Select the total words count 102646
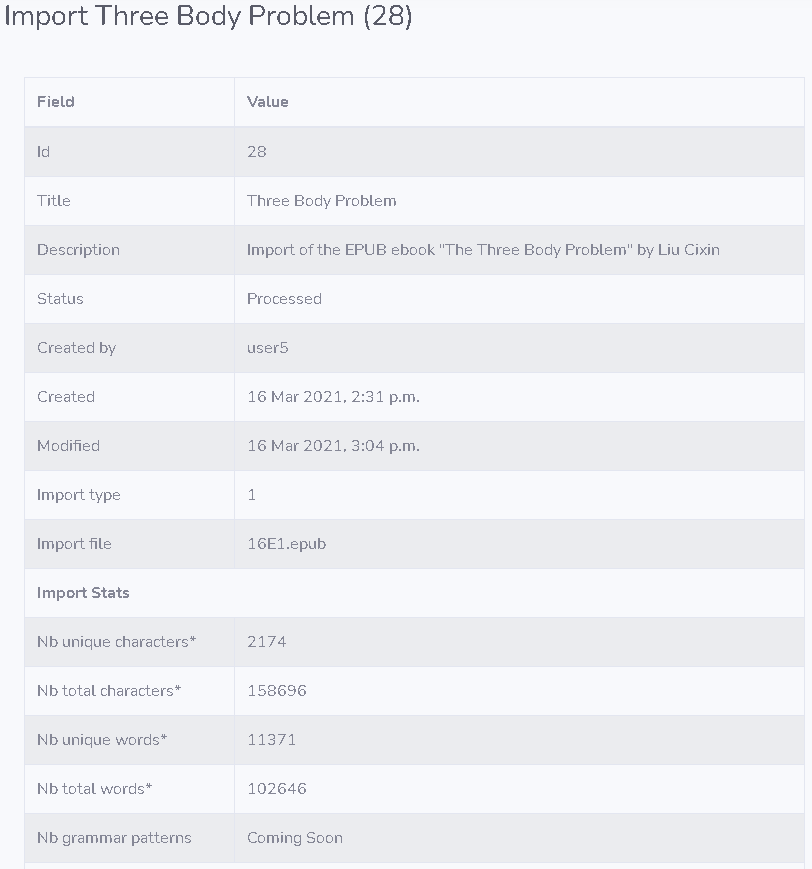The width and height of the screenshot is (812, 869). pos(277,789)
